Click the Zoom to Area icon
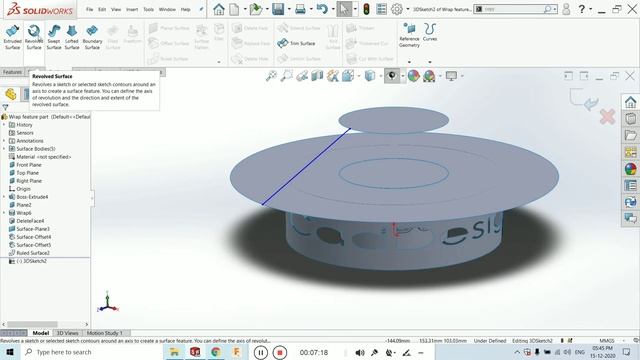This screenshot has width=640, height=360. coord(287,76)
